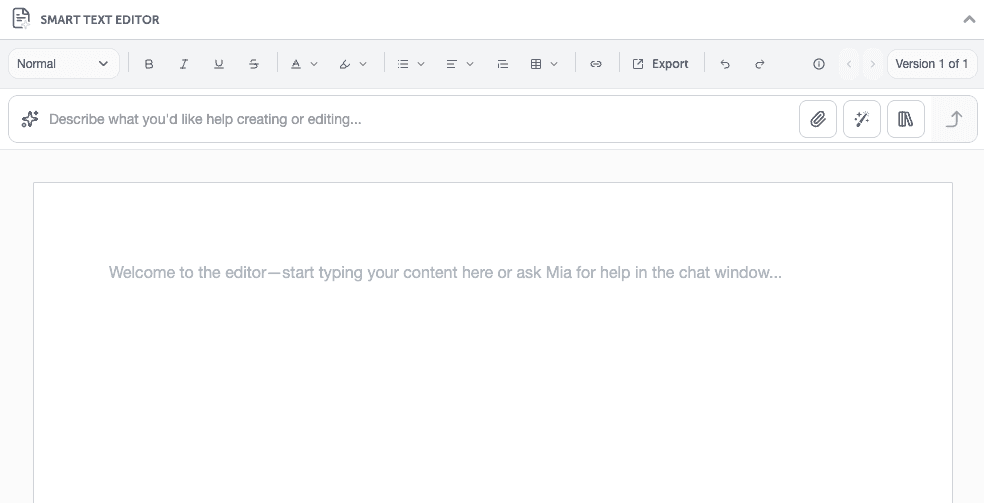The width and height of the screenshot is (984, 503).
Task: Submit the prompt with the arrow icon
Action: tap(954, 119)
